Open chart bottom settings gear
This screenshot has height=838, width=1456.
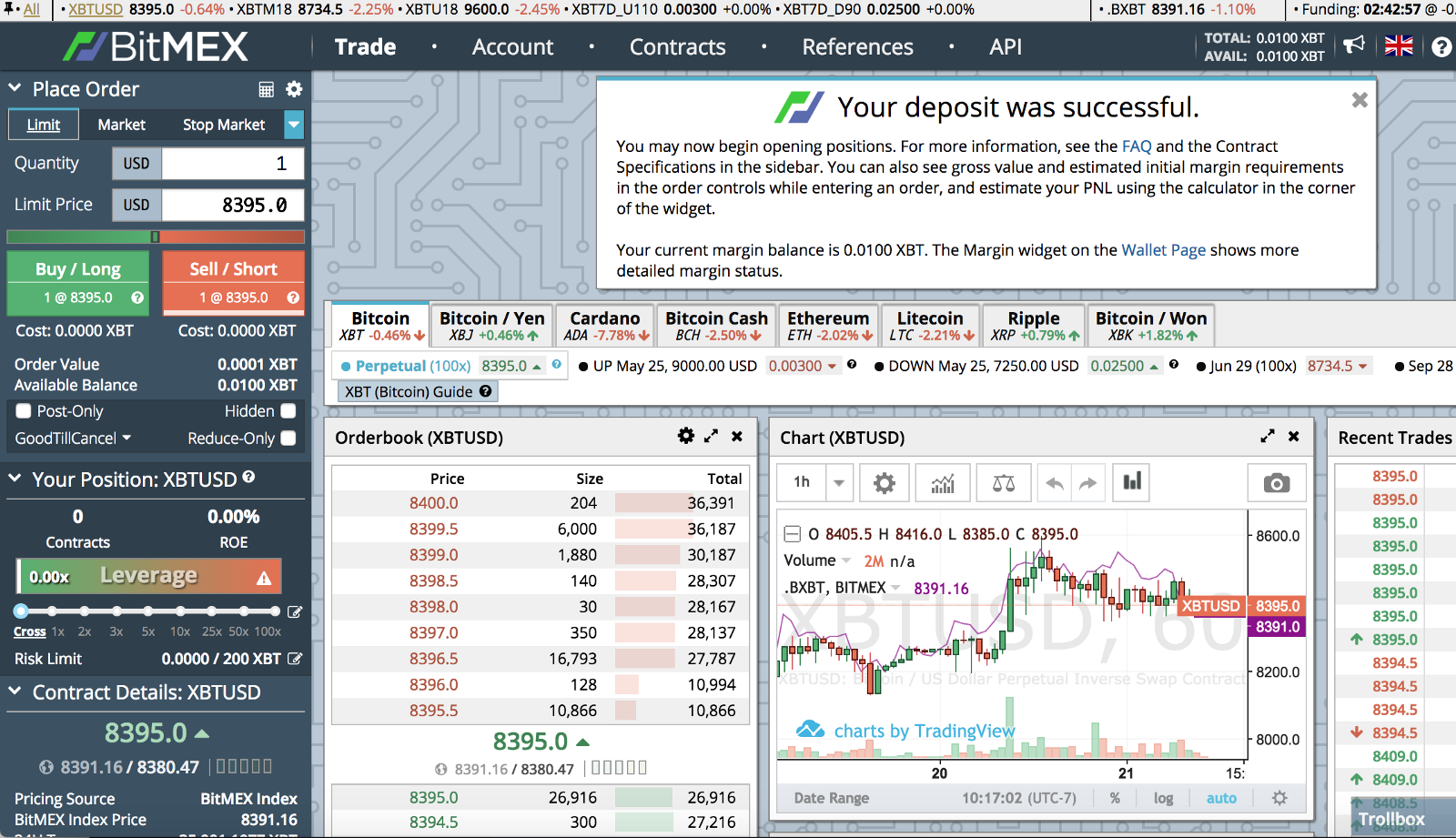click(1279, 798)
